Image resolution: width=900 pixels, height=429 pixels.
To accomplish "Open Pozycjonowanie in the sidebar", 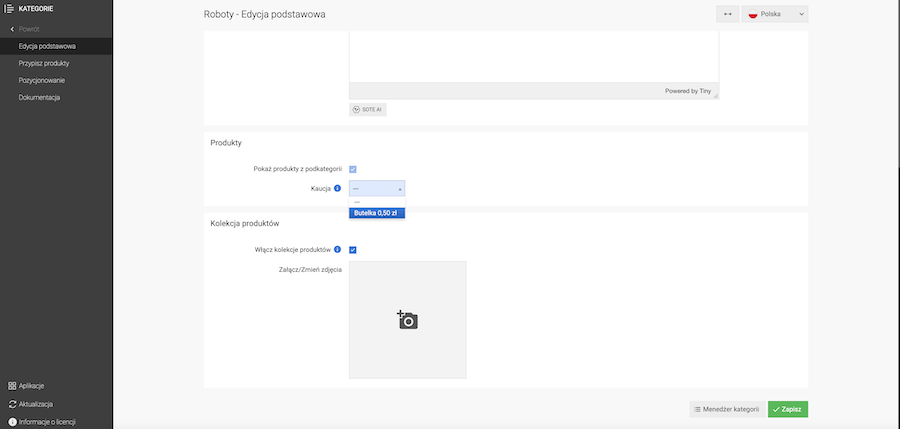I will click(42, 80).
